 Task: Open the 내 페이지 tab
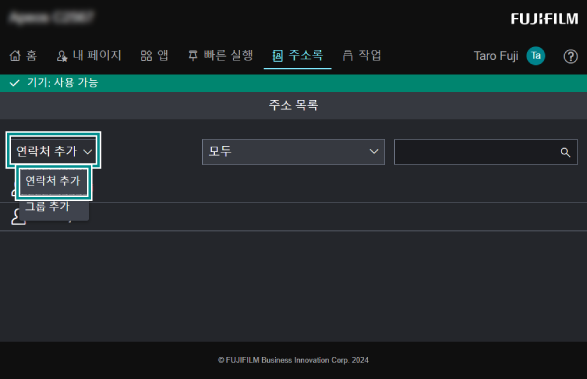89,56
